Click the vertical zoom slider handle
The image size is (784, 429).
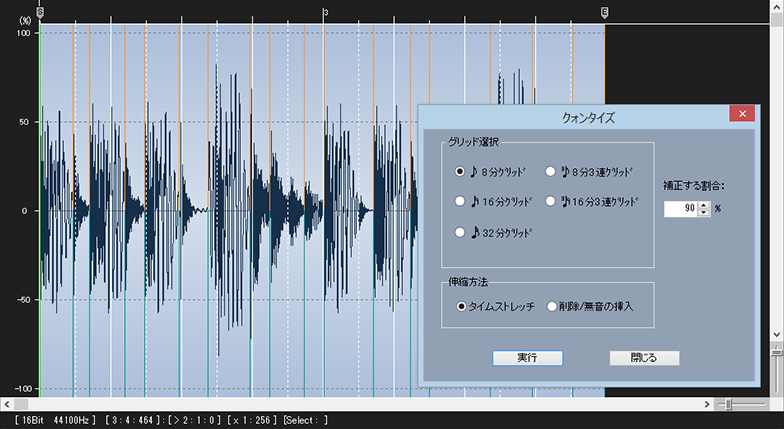point(776,351)
